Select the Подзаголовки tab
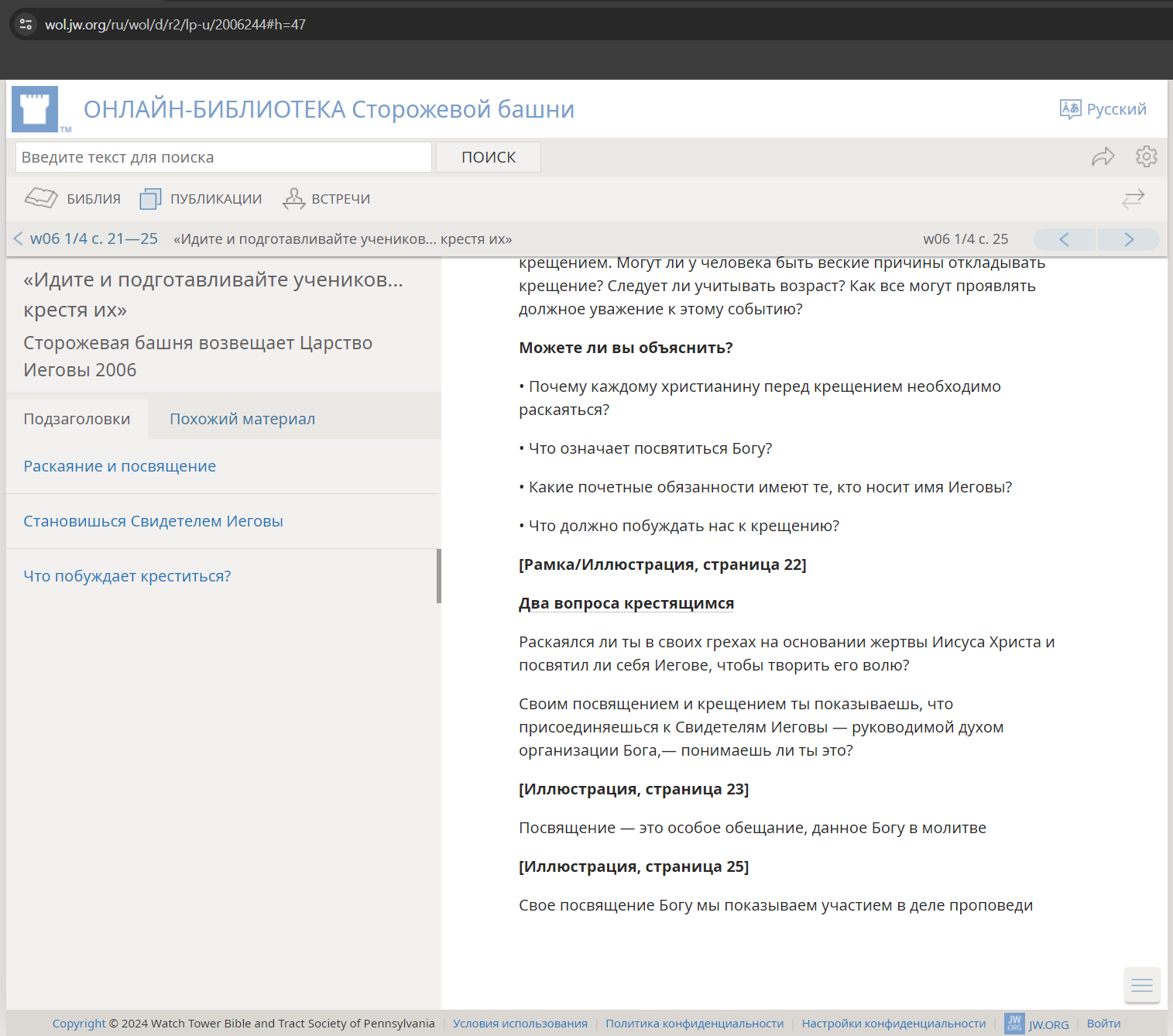The image size is (1173, 1036). (x=77, y=419)
